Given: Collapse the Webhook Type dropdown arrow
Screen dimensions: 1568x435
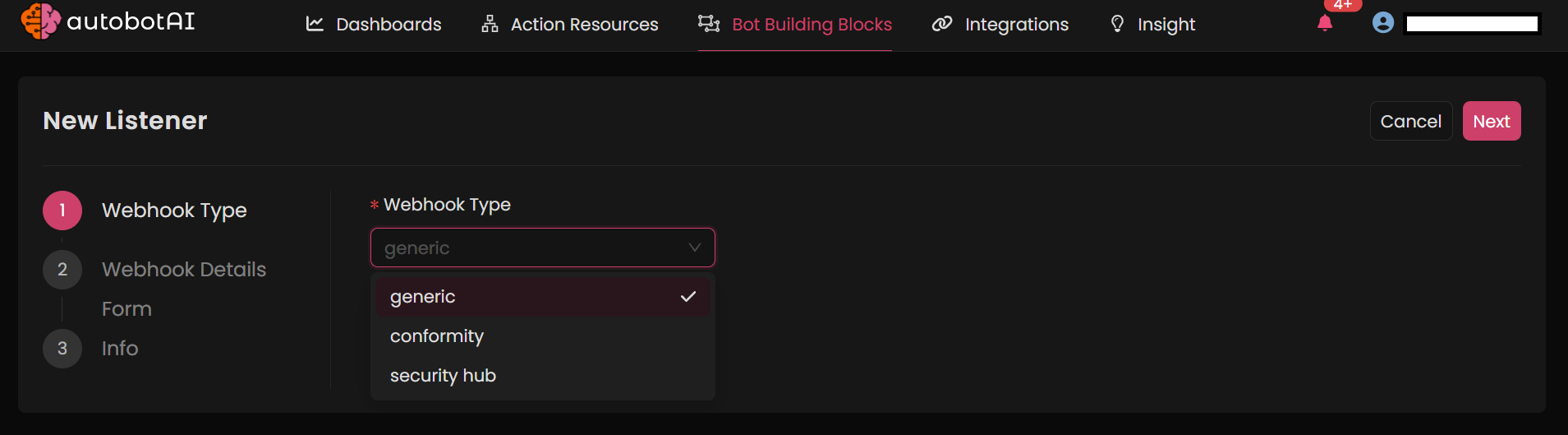Looking at the screenshot, I should click(x=695, y=248).
